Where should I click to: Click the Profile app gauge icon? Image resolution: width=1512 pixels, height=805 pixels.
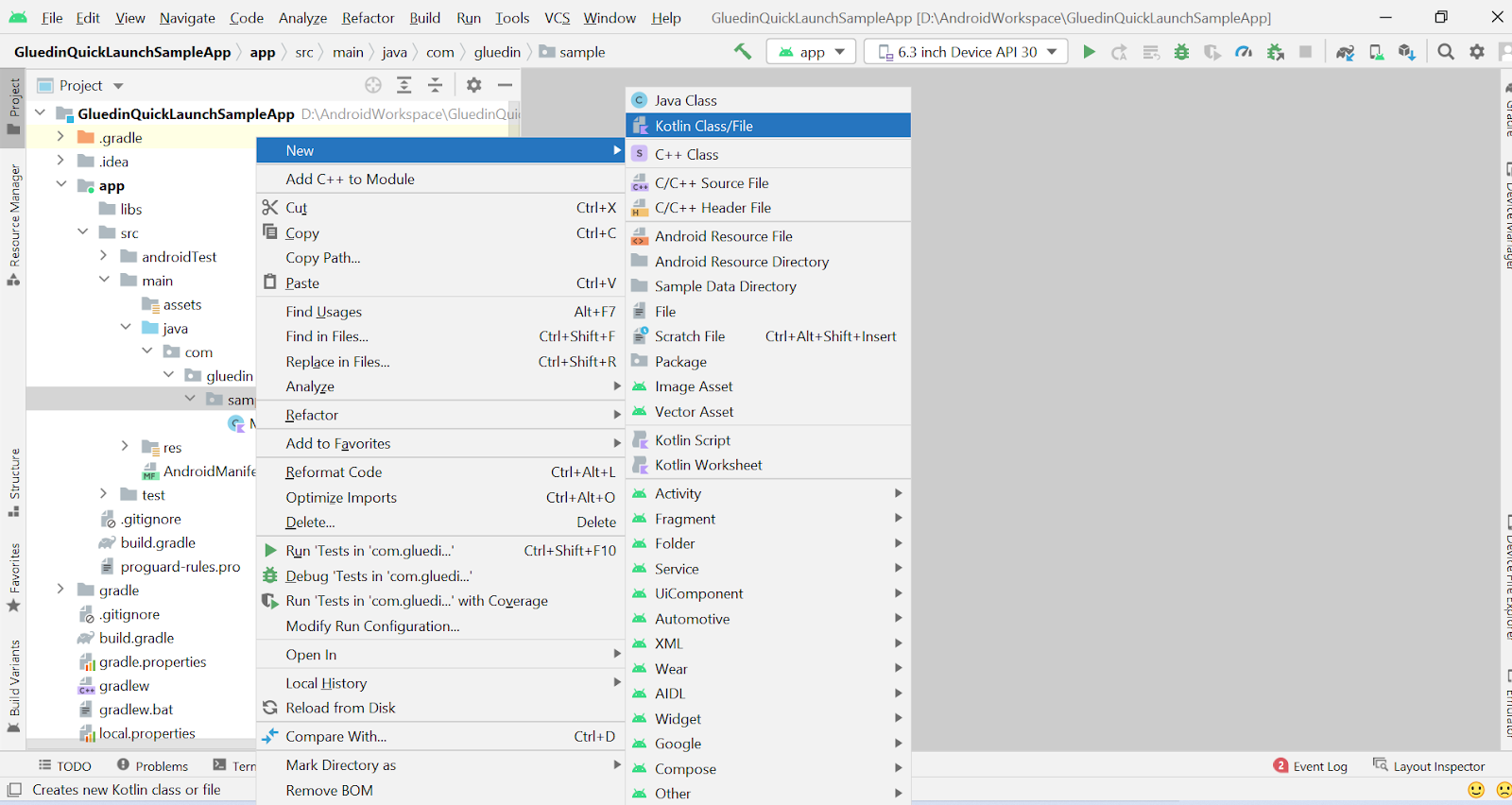tap(1244, 52)
